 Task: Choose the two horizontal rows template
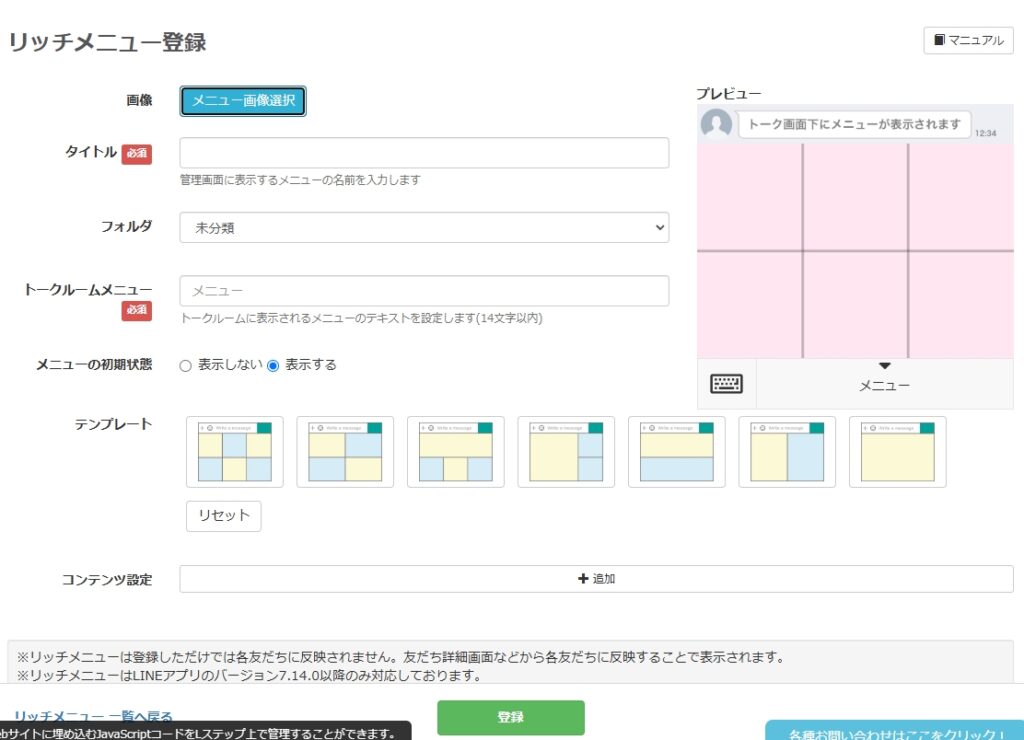[x=677, y=452]
